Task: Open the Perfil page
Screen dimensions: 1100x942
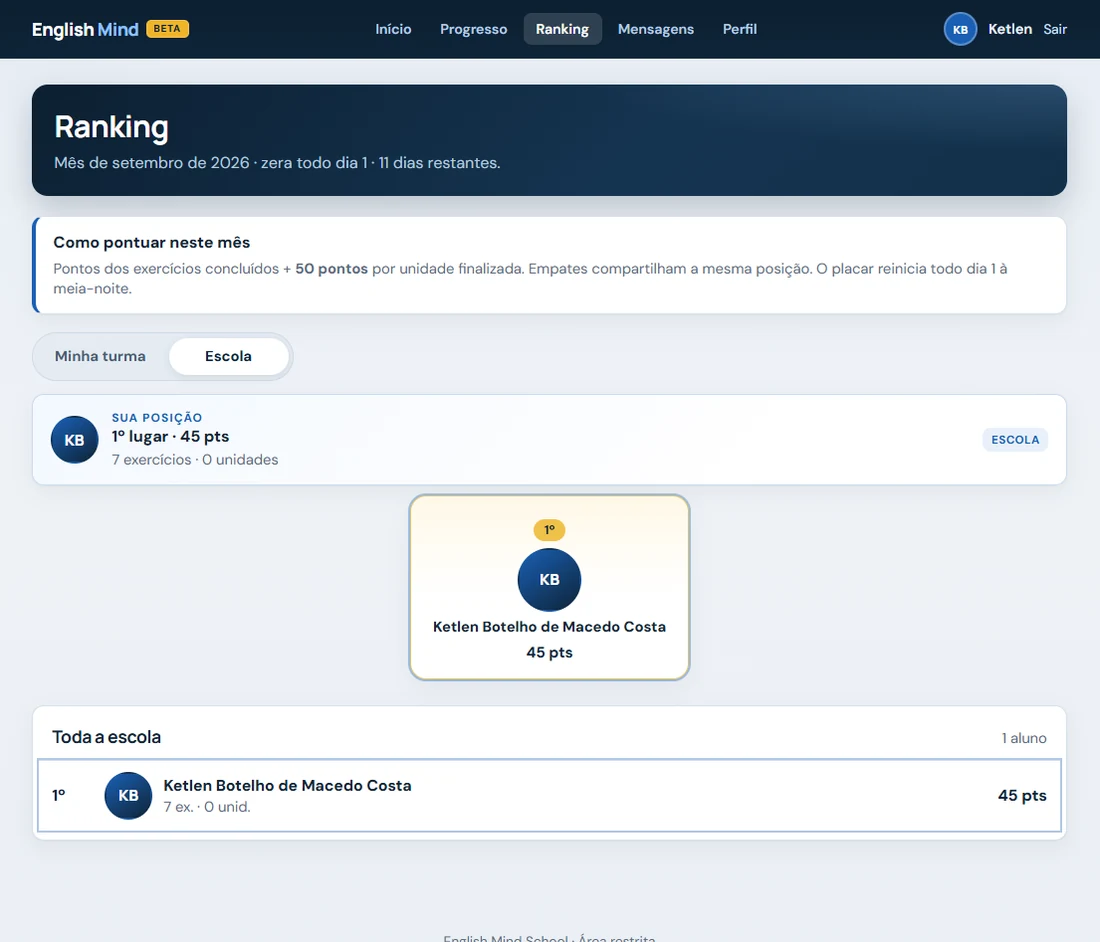Action: [740, 29]
